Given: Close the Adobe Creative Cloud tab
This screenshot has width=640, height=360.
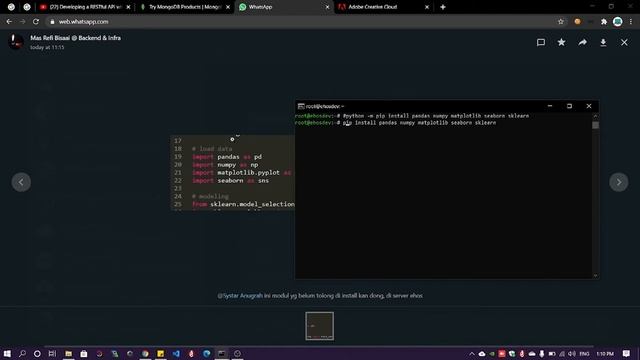Looking at the screenshot, I should pos(427,7).
